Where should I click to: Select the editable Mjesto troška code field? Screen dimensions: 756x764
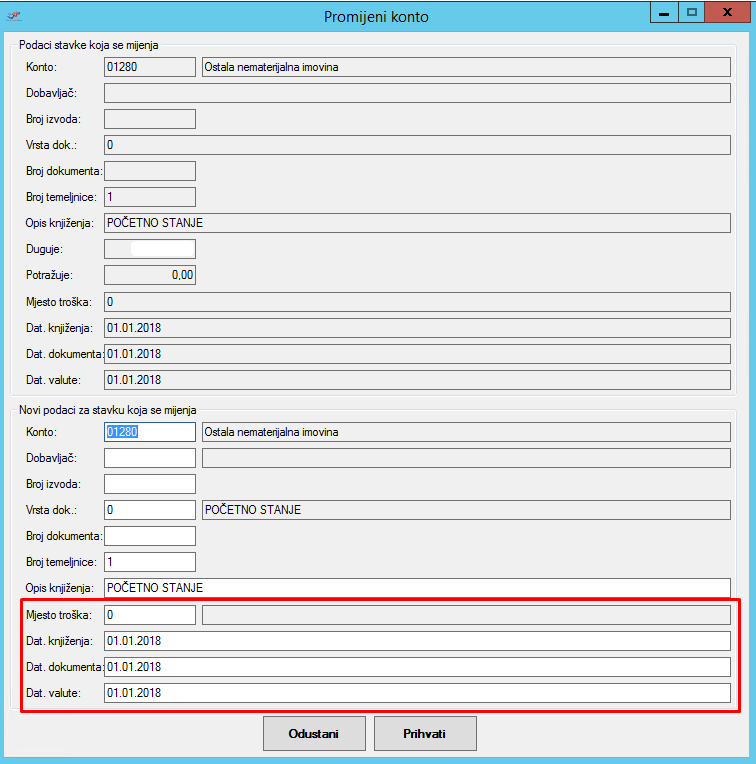click(149, 615)
